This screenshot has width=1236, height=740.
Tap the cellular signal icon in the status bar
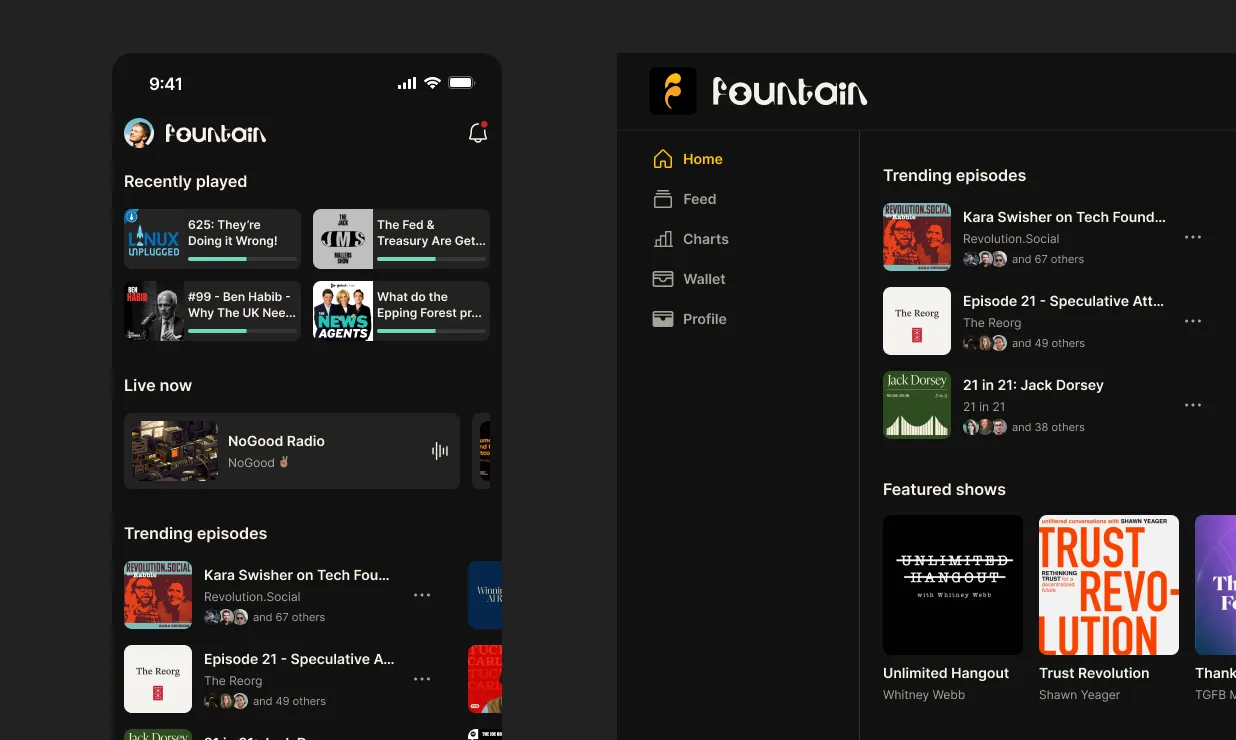coord(406,83)
